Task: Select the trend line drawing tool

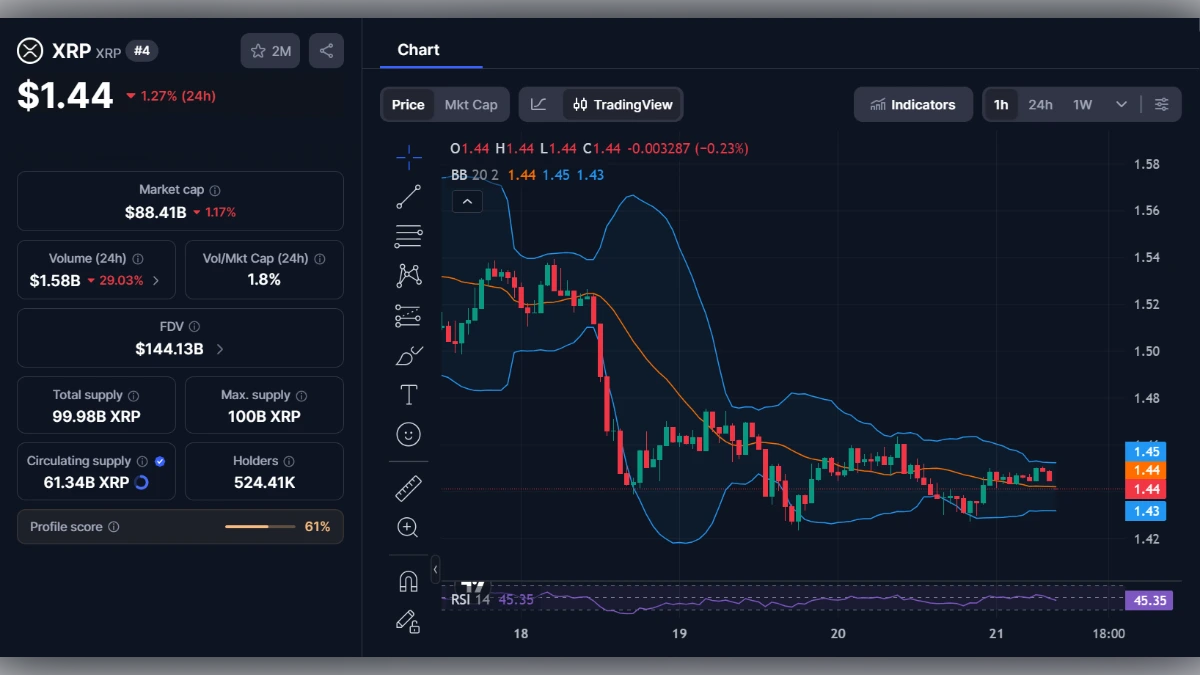Action: [x=408, y=196]
